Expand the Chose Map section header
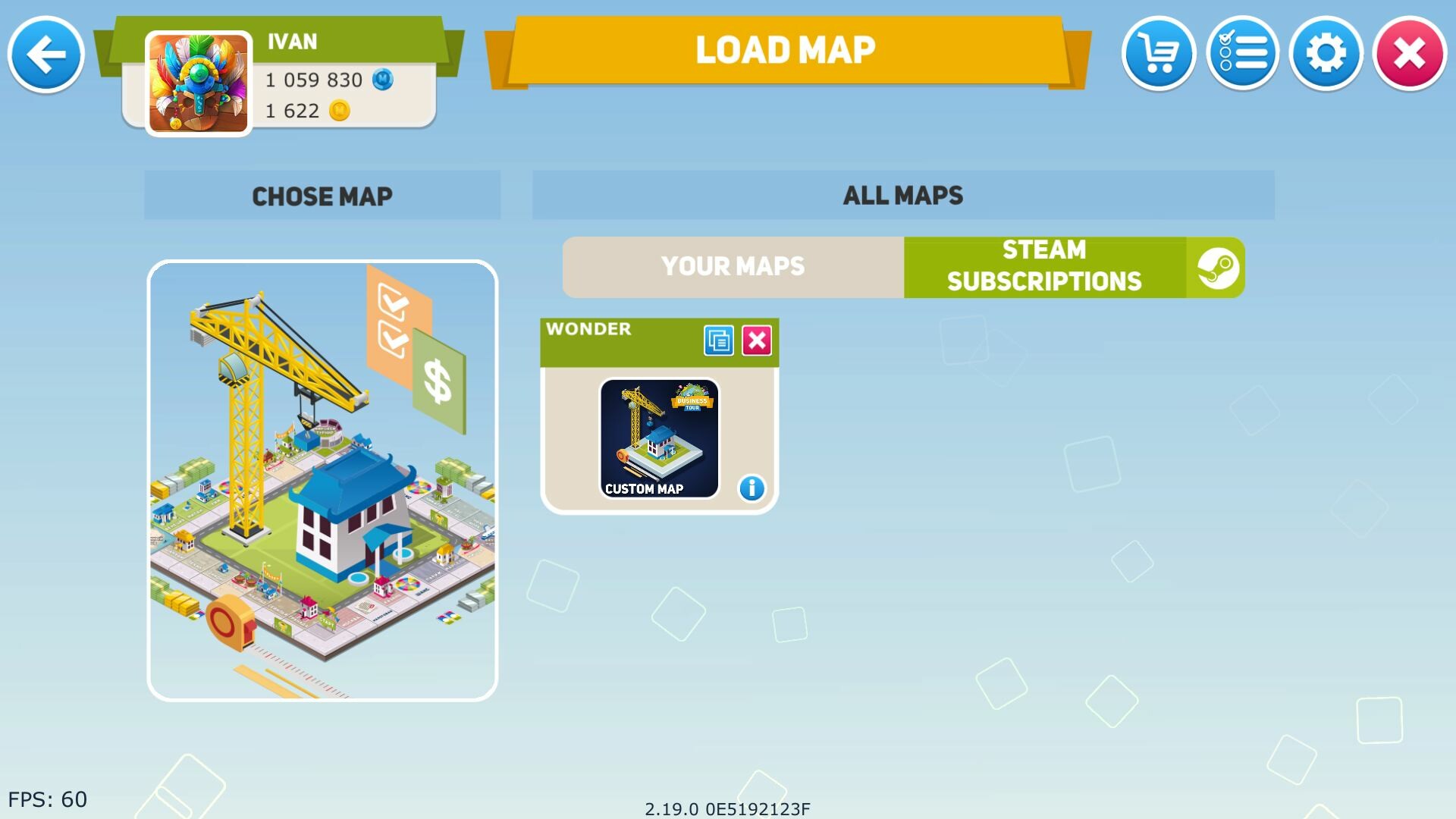 point(322,193)
